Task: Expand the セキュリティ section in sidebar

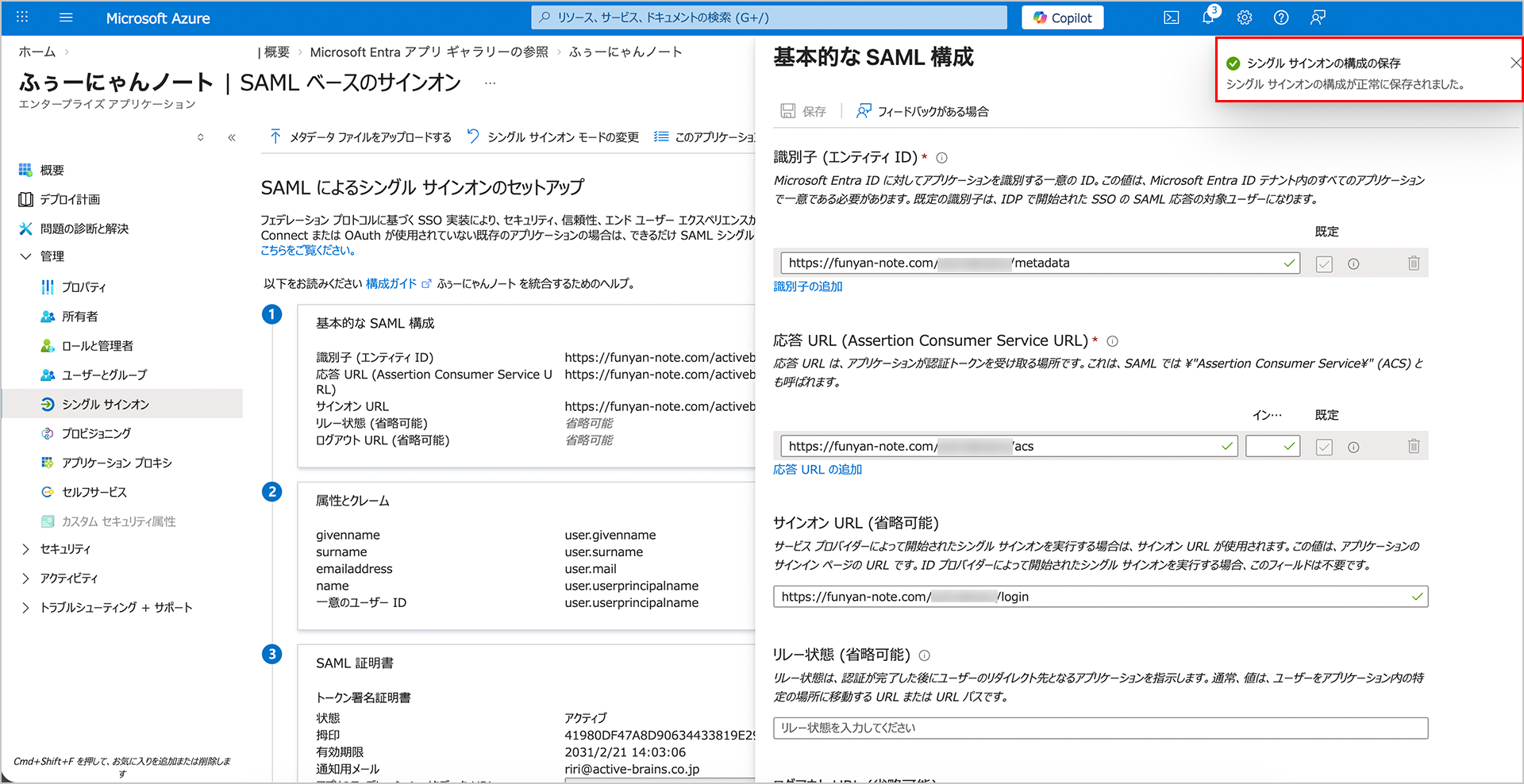Action: pos(26,549)
